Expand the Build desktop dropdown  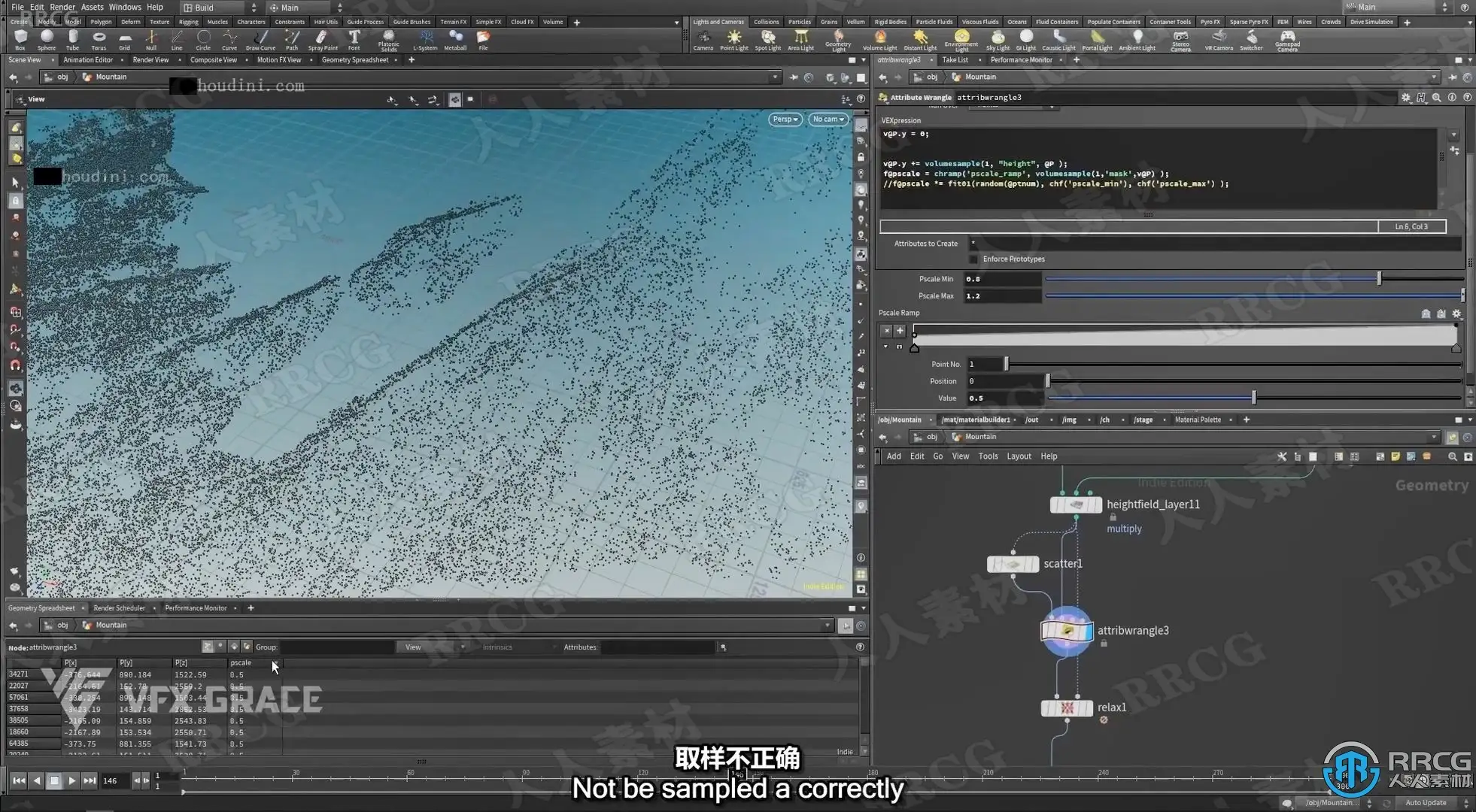pyautogui.click(x=220, y=8)
